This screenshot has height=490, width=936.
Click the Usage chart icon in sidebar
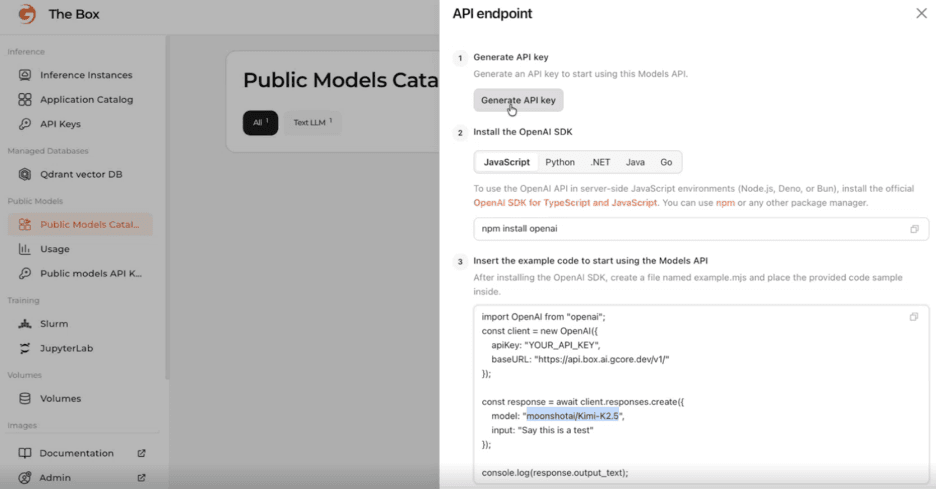pyautogui.click(x=25, y=249)
